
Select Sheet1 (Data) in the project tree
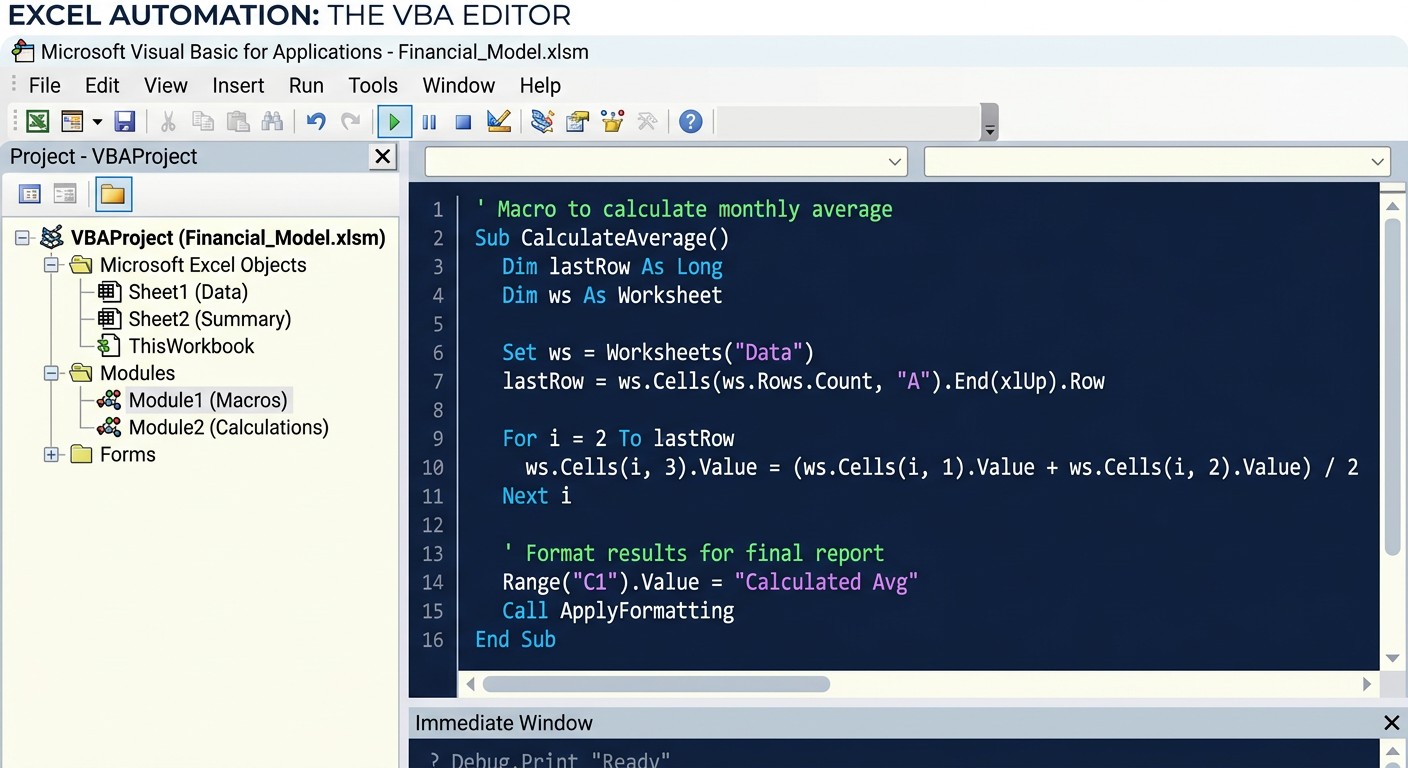click(188, 292)
